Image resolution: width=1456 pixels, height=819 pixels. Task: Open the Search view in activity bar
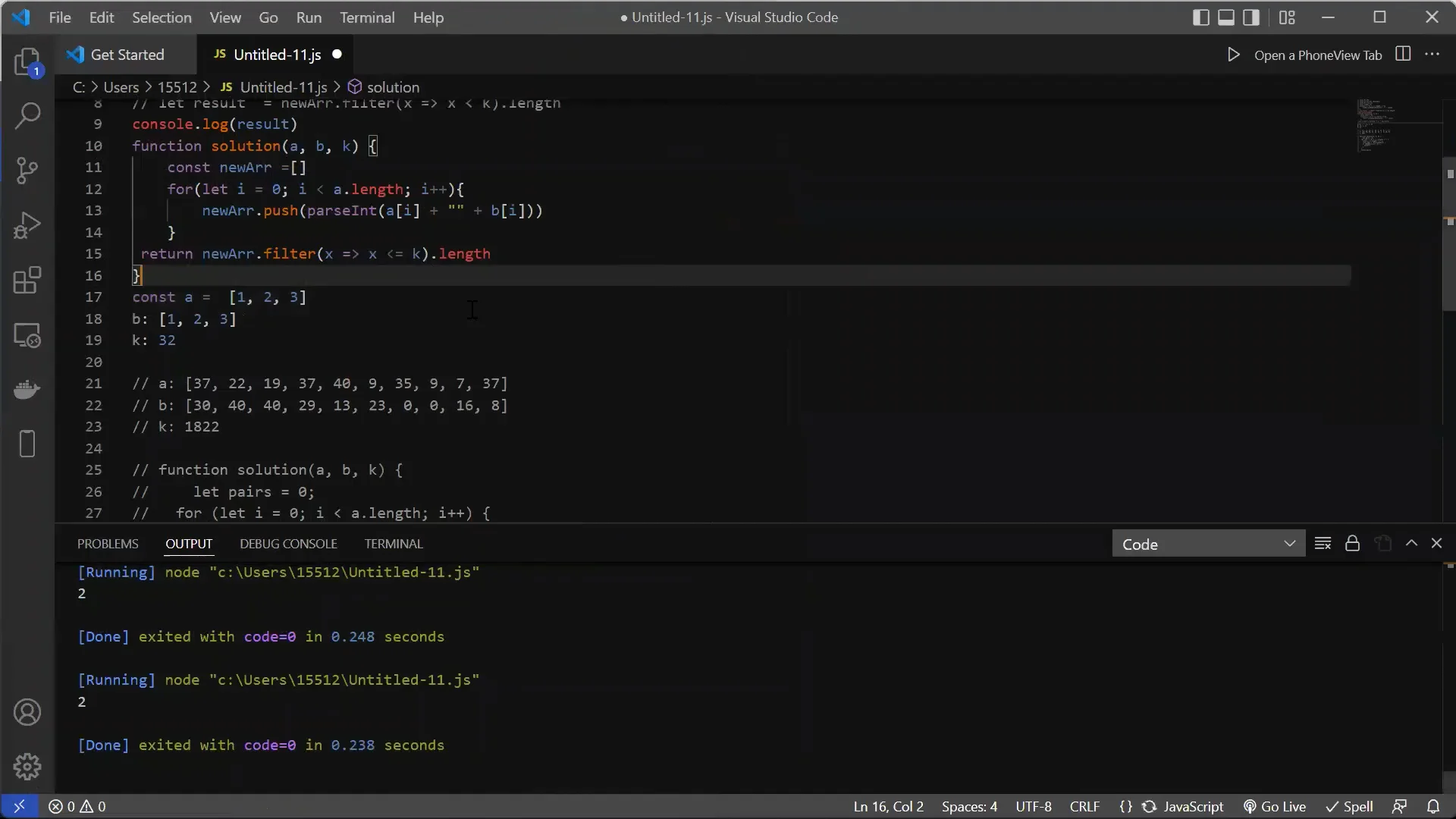28,115
